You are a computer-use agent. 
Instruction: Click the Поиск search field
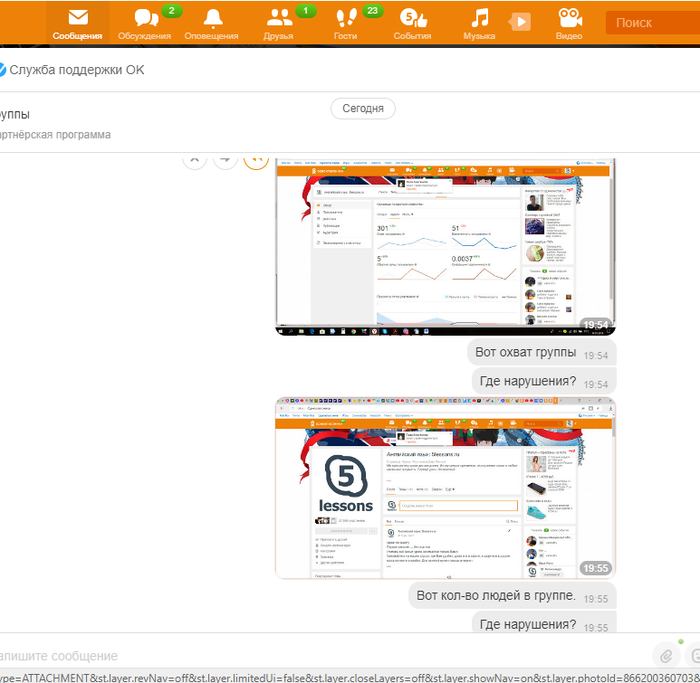coord(650,22)
